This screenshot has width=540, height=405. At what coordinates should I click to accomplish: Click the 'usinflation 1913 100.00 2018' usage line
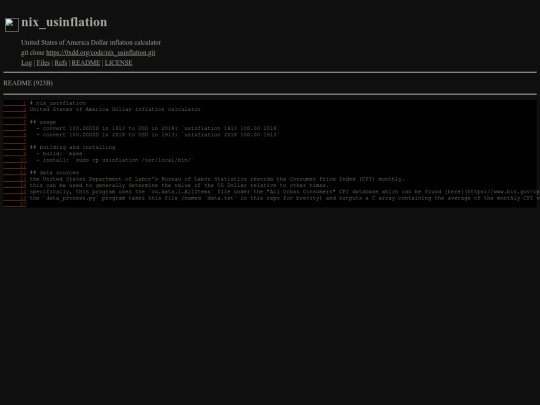tap(158, 128)
